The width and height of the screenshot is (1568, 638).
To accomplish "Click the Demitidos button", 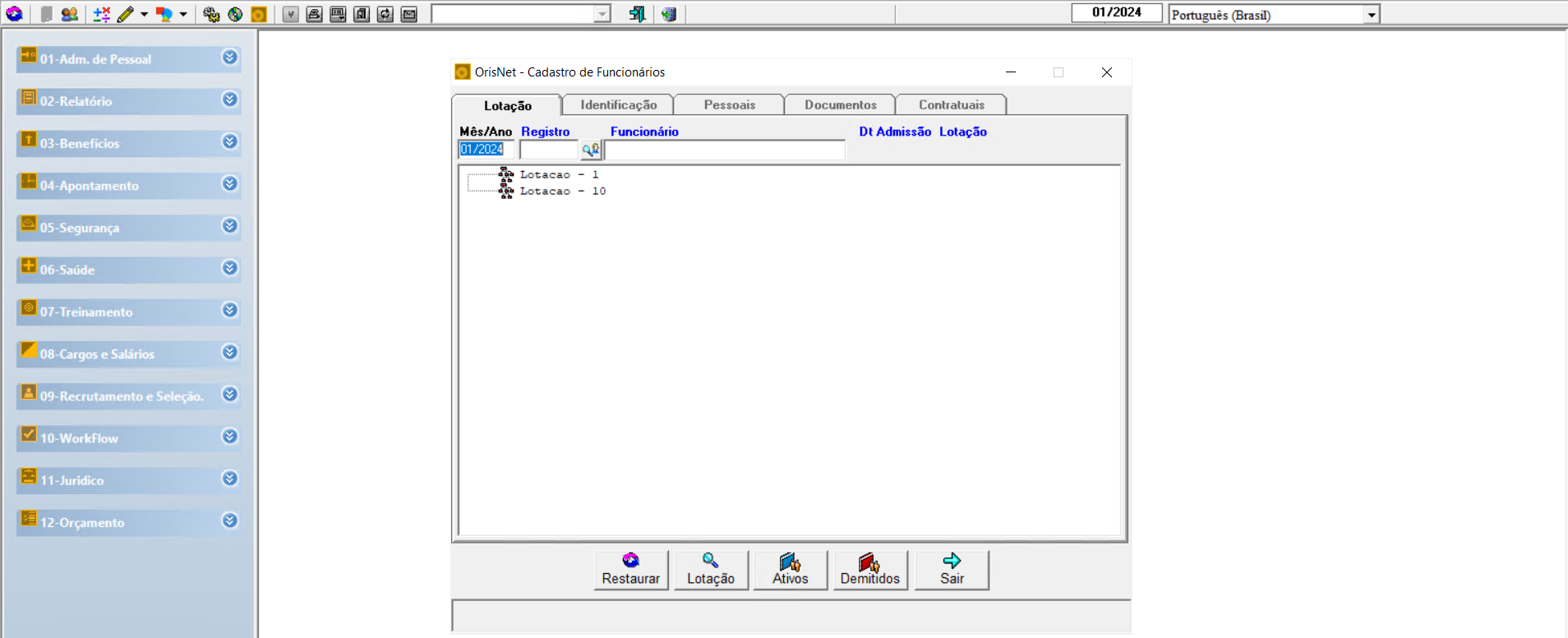I will tap(869, 570).
